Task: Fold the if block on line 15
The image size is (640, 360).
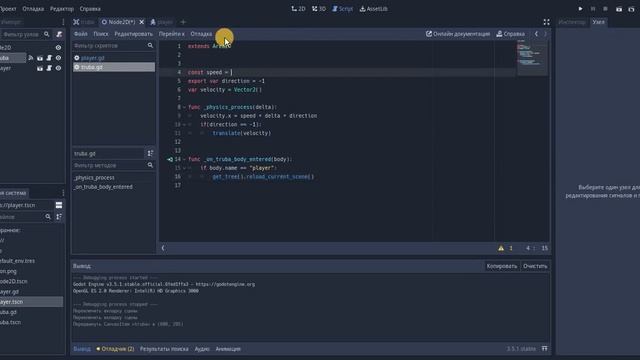Action: [x=184, y=168]
